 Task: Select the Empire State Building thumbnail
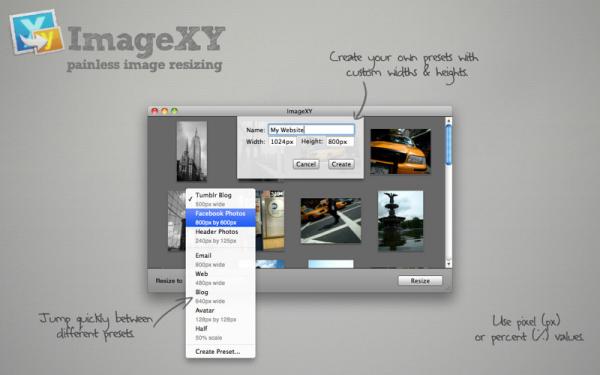(x=192, y=151)
